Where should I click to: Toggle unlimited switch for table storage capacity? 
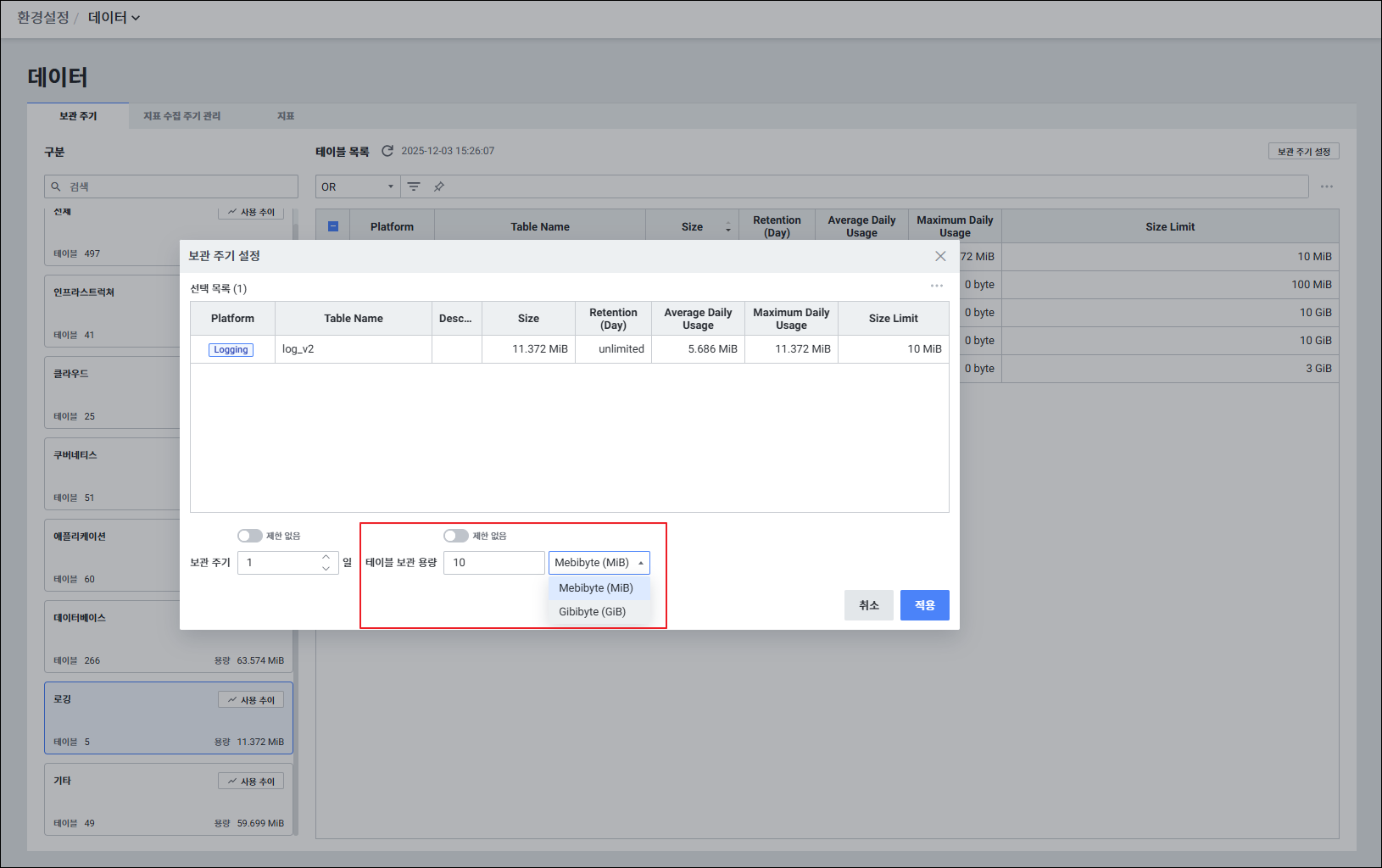point(456,536)
